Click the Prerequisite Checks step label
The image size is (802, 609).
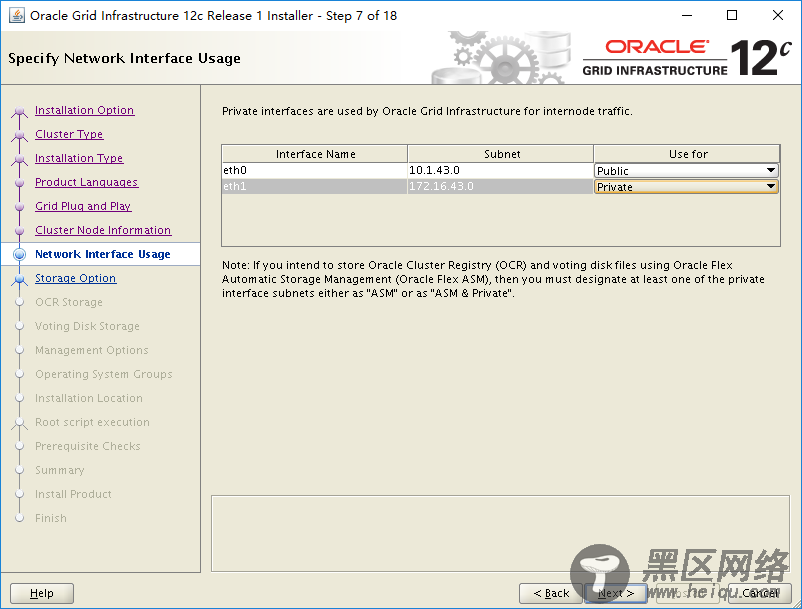(x=88, y=446)
